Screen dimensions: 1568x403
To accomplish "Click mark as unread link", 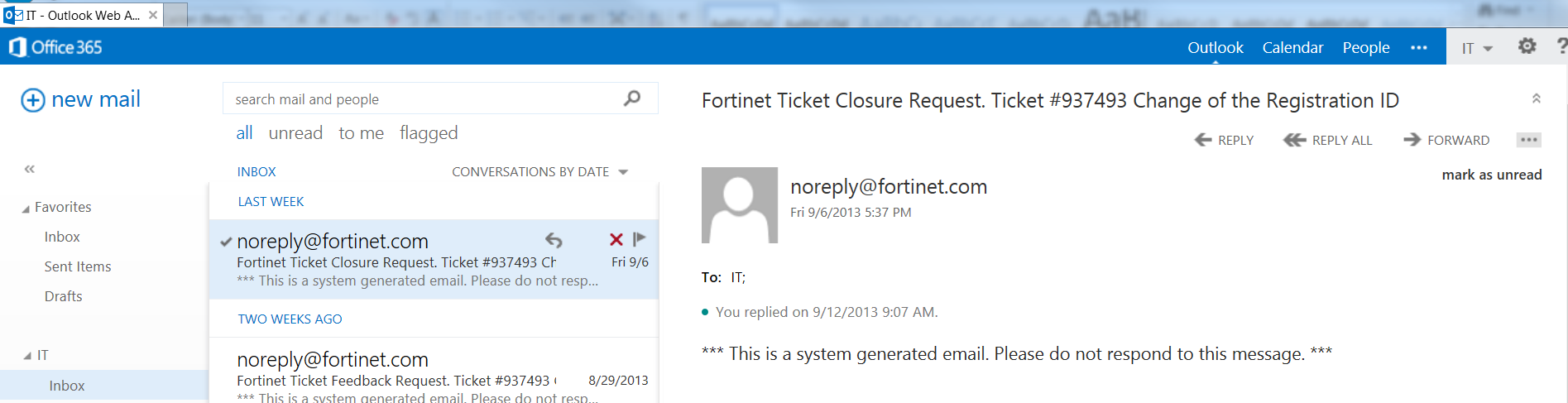I will tap(1491, 175).
